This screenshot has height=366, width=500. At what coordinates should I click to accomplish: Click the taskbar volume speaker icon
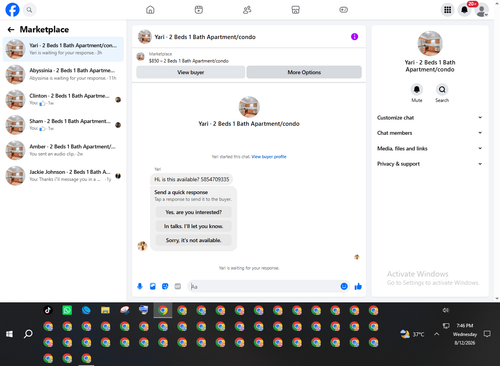pyautogui.click(x=446, y=310)
